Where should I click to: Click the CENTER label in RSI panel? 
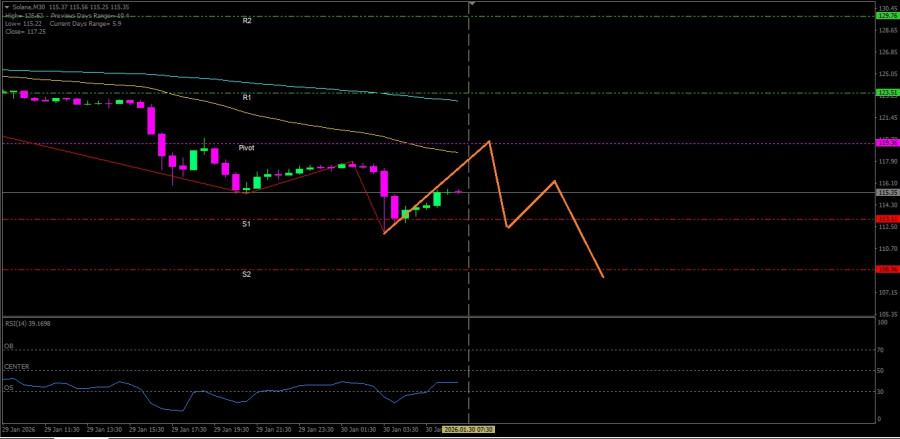(16, 367)
